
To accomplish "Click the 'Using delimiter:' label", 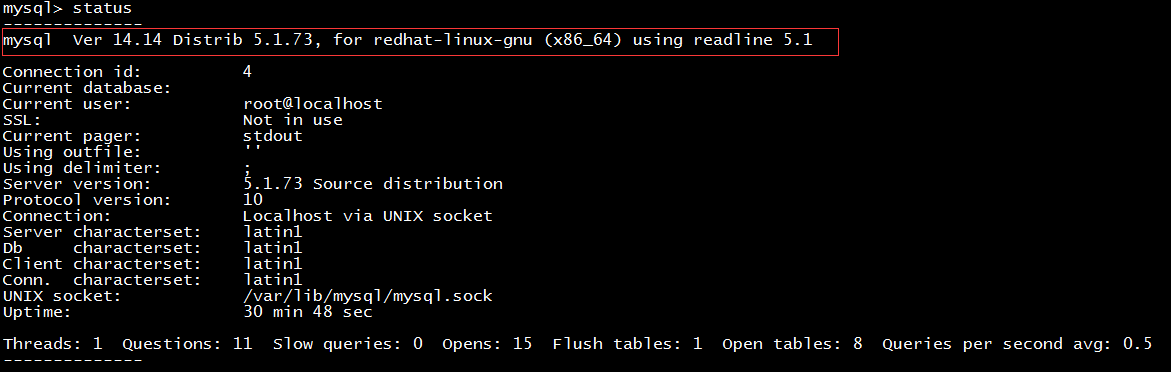I will (x=82, y=168).
